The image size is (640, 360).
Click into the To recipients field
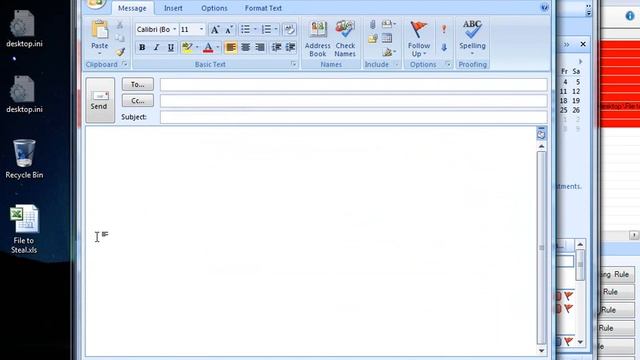[353, 85]
